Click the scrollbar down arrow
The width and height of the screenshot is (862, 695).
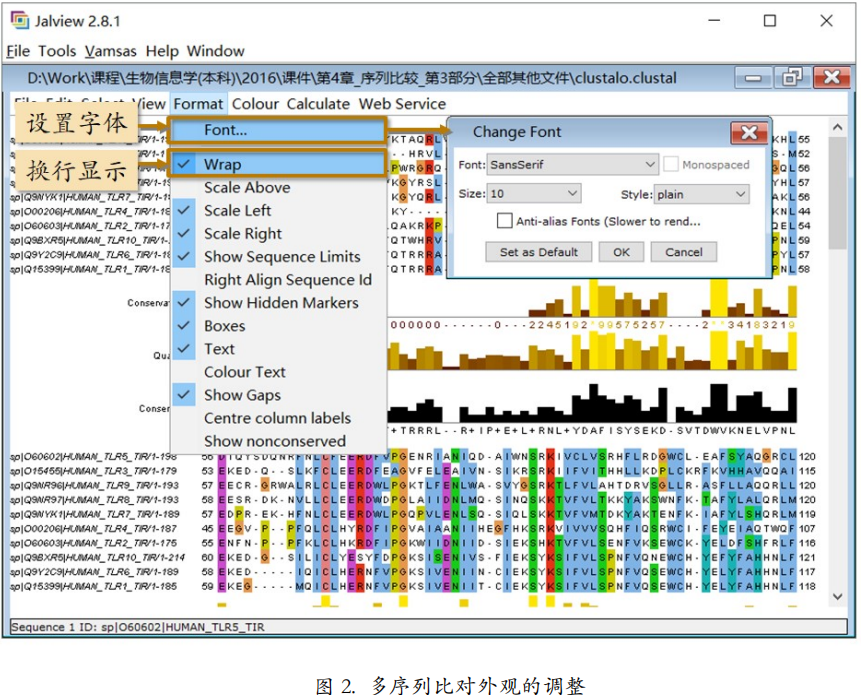(x=837, y=596)
